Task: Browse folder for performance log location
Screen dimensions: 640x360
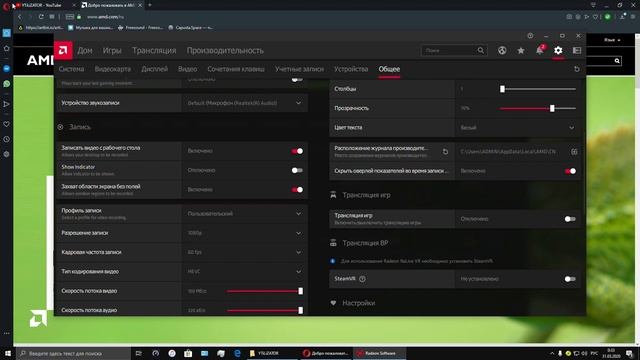Action: (574, 151)
